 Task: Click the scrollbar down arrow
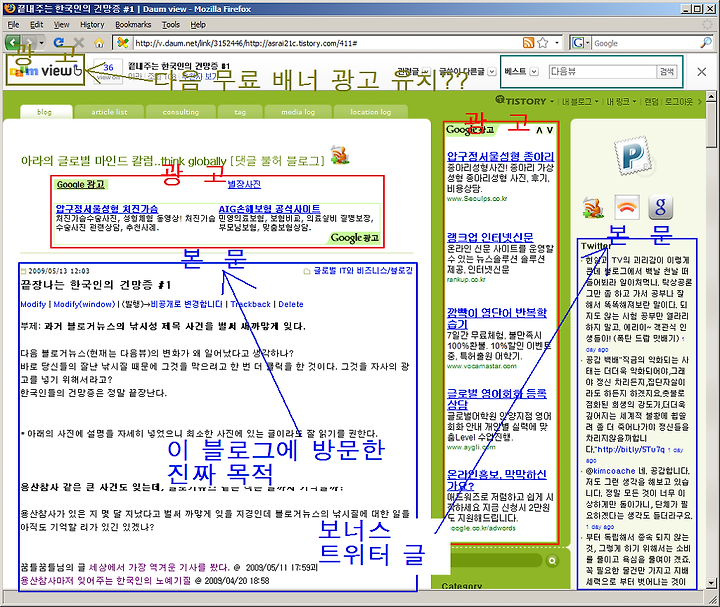[x=711, y=582]
